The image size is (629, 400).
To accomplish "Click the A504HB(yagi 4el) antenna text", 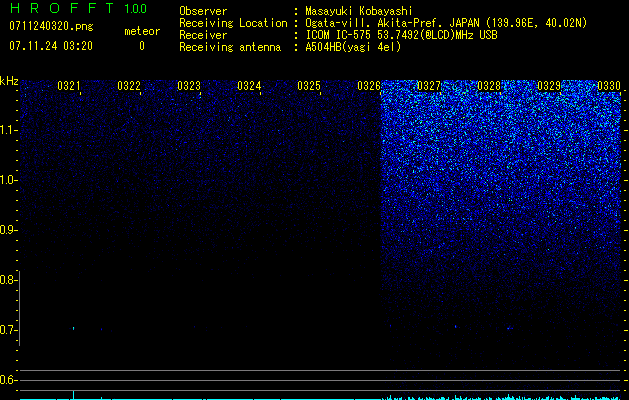I will click(x=353, y=47).
